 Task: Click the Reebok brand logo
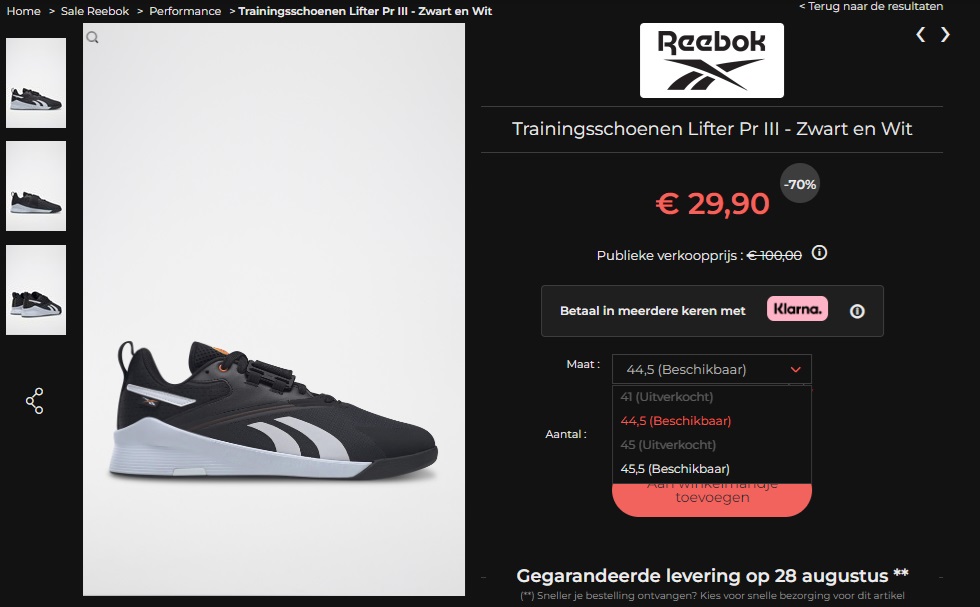pos(712,61)
